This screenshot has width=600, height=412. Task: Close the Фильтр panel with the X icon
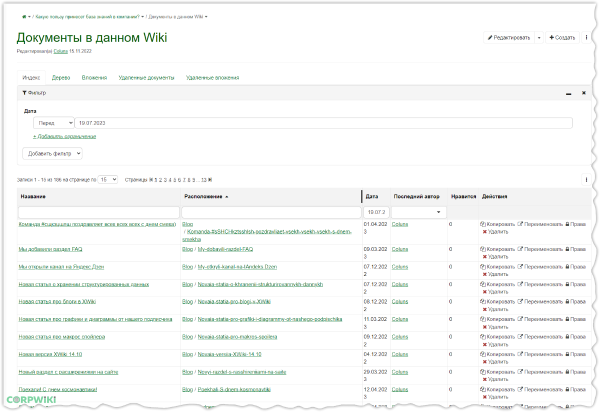[x=584, y=93]
